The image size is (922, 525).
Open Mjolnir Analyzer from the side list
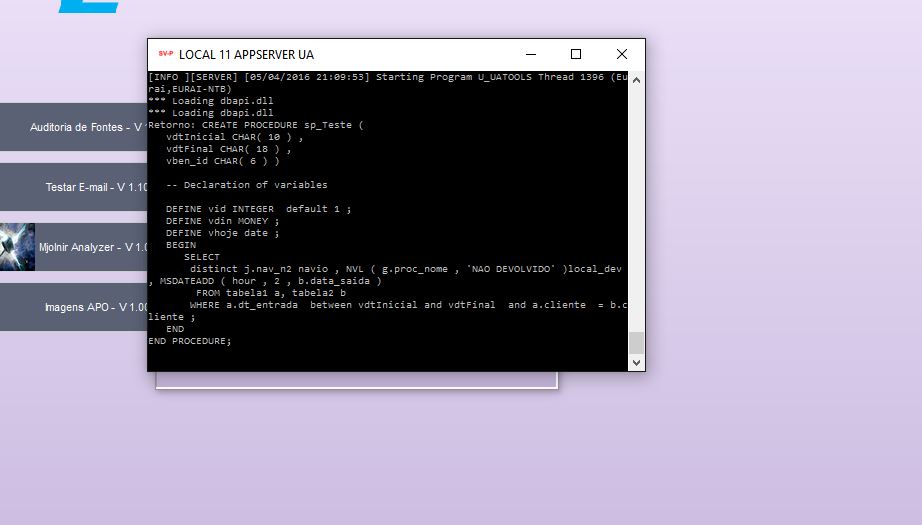pyautogui.click(x=92, y=247)
